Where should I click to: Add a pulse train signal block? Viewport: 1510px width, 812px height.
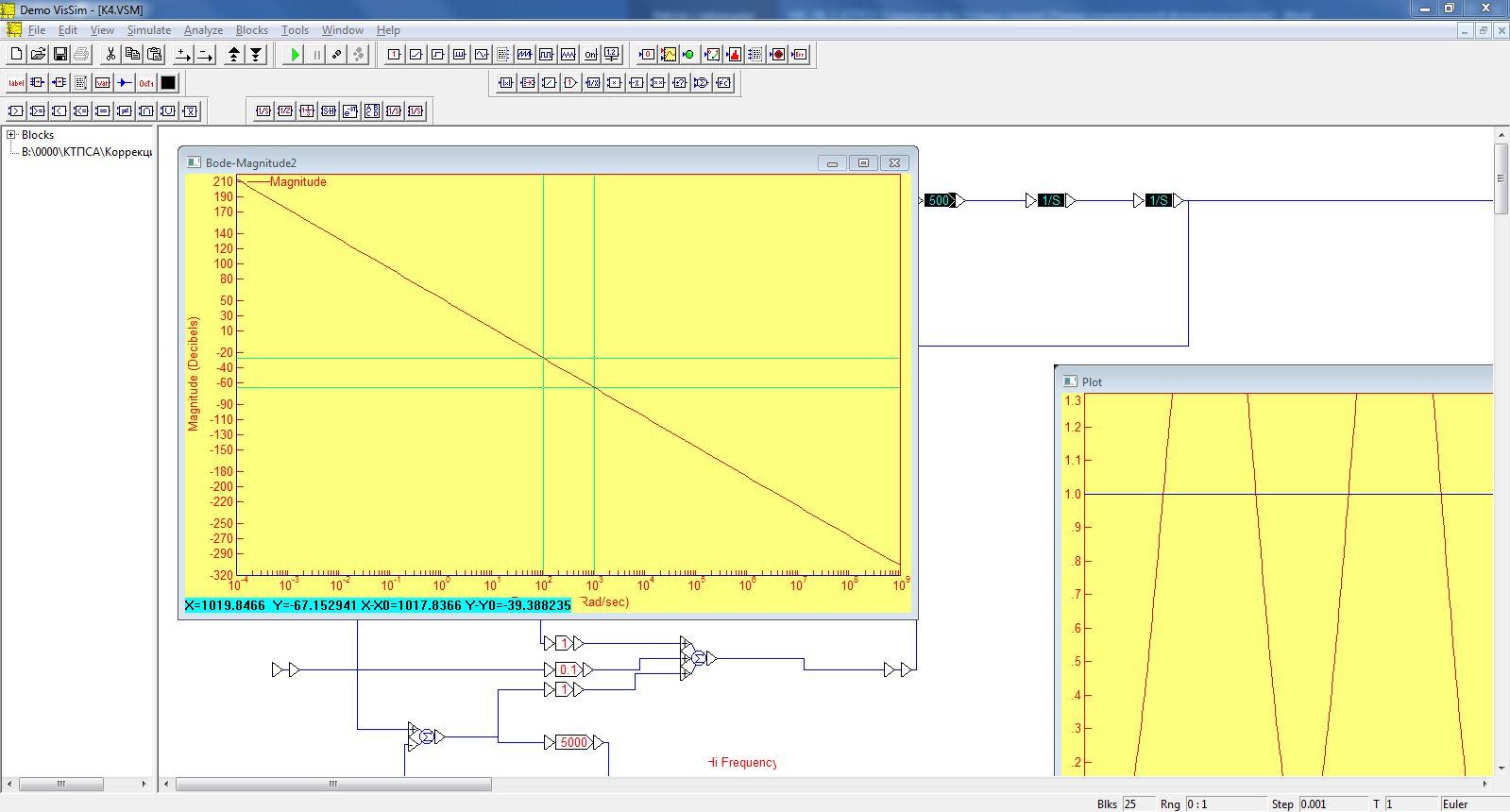click(459, 55)
